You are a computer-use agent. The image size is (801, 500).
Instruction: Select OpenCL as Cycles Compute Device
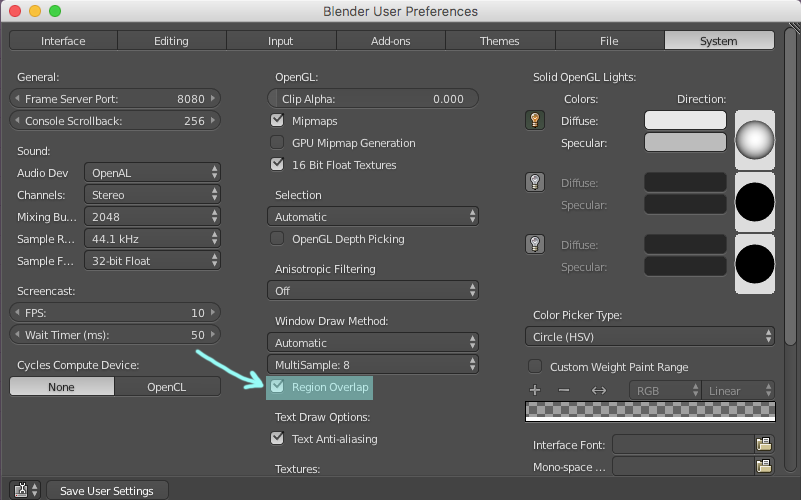tap(167, 387)
